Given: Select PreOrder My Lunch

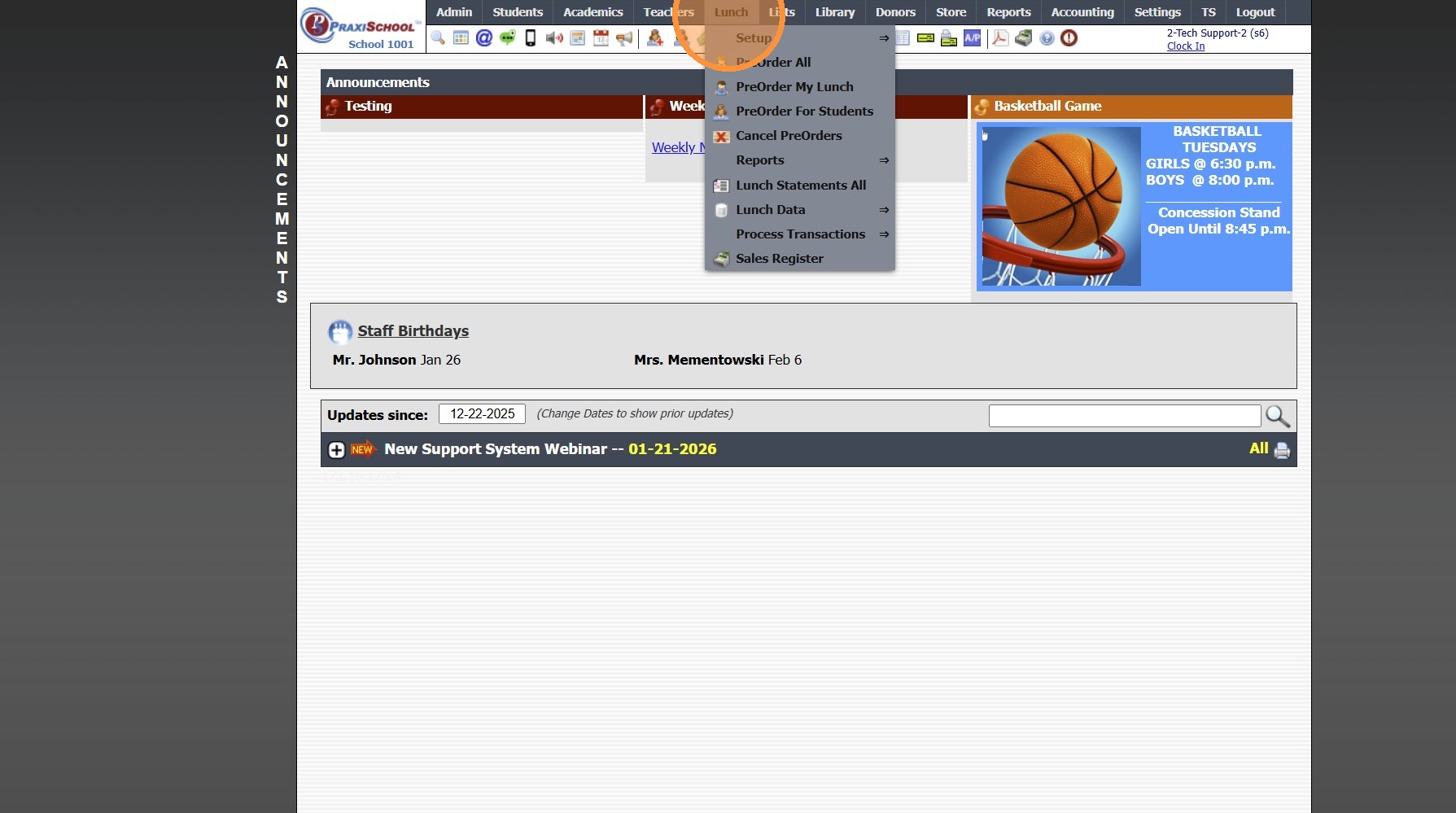Looking at the screenshot, I should [800, 86].
